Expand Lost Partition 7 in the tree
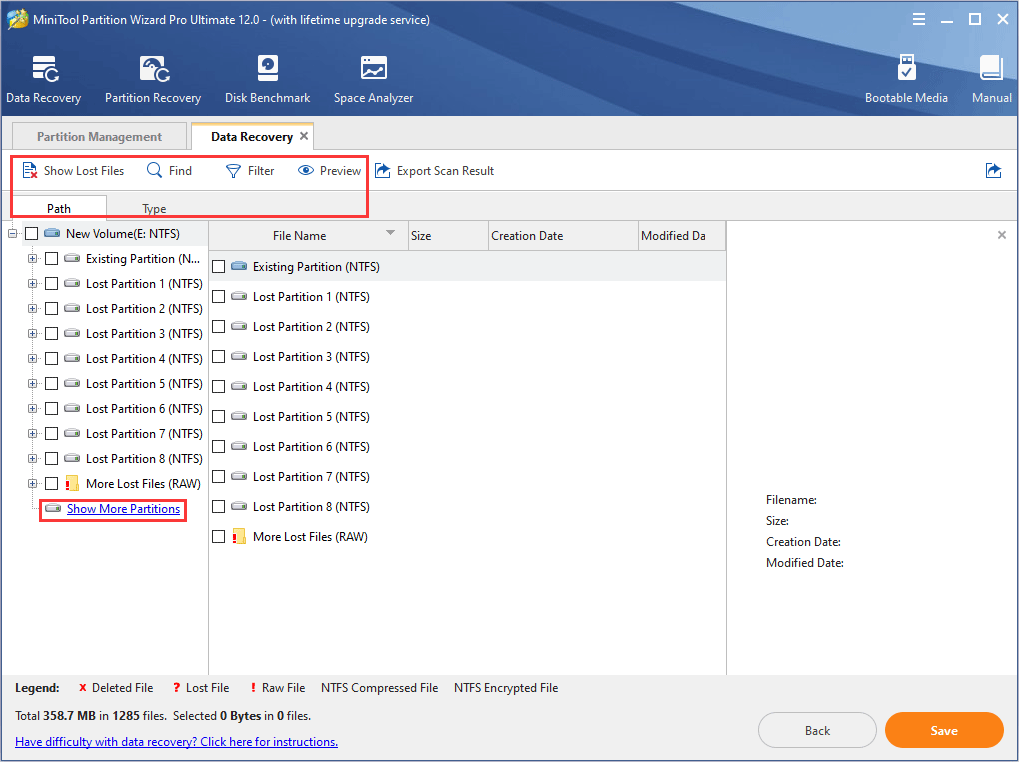This screenshot has height=762, width=1019. click(x=32, y=433)
